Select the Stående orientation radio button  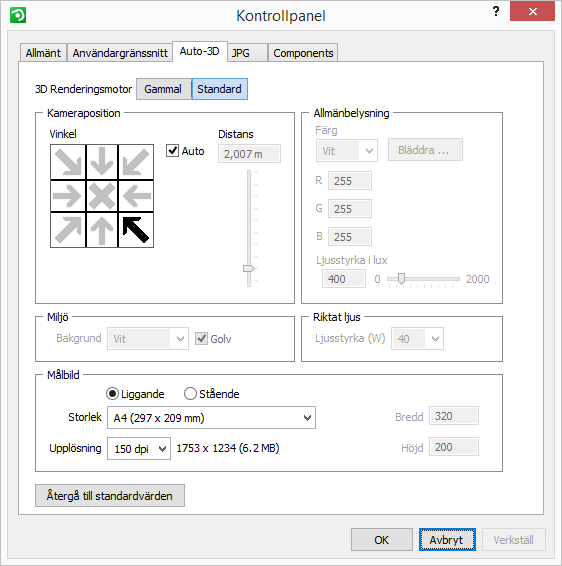(190, 393)
